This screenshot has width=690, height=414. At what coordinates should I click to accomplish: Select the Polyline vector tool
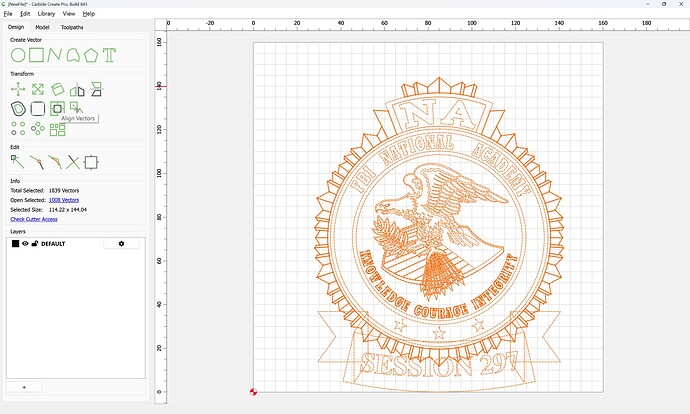(55, 55)
